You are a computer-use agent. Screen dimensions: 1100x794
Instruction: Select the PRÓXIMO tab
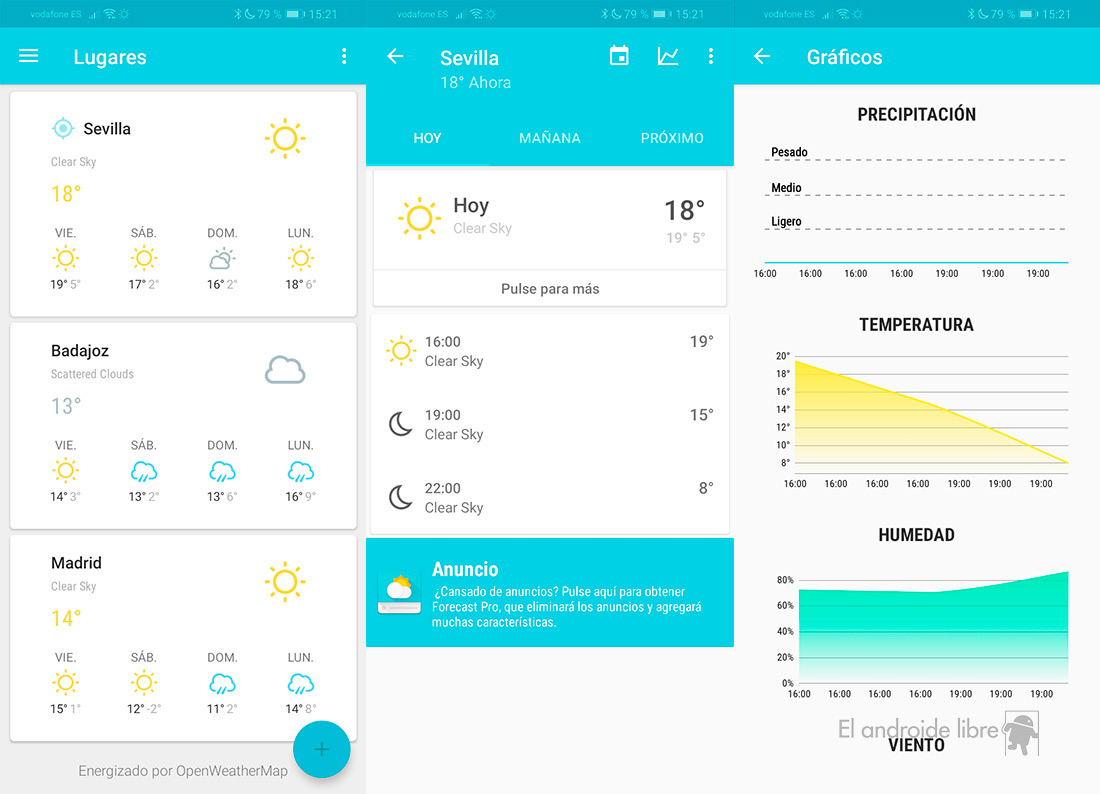(x=672, y=138)
